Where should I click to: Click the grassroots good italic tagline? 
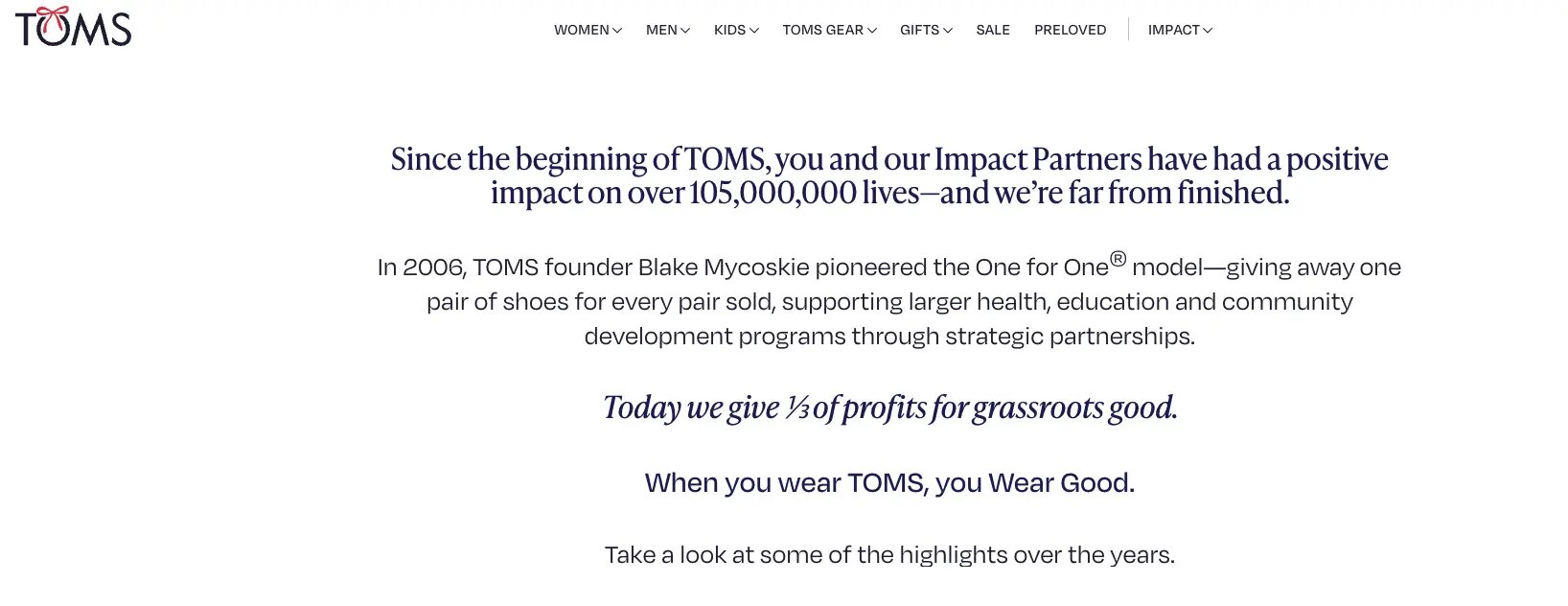(x=889, y=408)
